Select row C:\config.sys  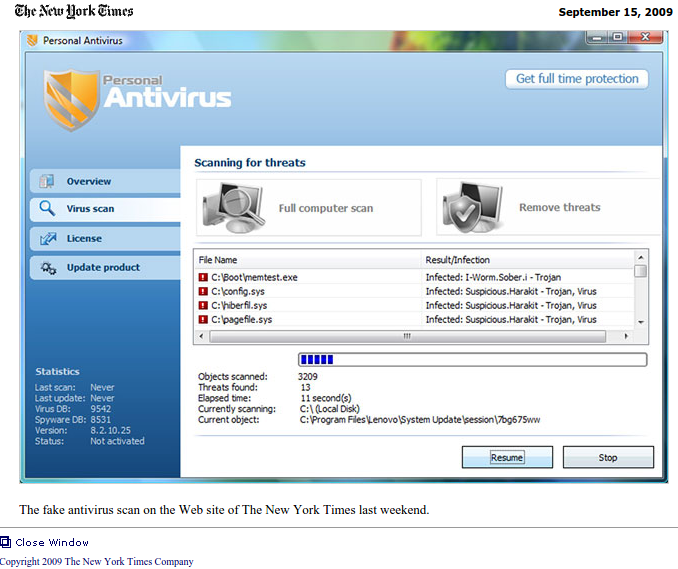coord(414,291)
